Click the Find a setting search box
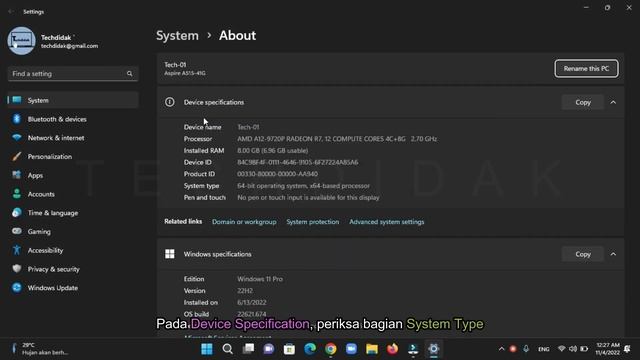This screenshot has height=360, width=640. pyautogui.click(x=73, y=74)
